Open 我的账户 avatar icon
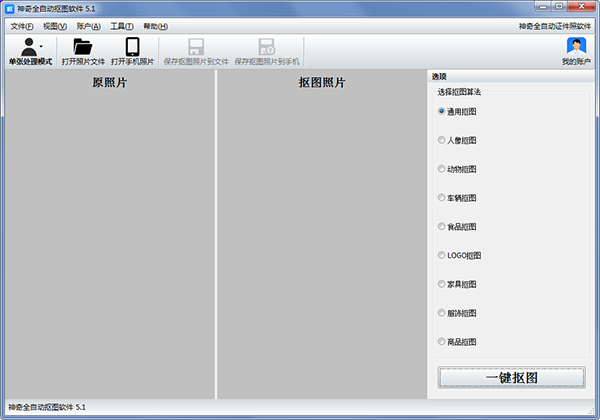 click(x=576, y=46)
